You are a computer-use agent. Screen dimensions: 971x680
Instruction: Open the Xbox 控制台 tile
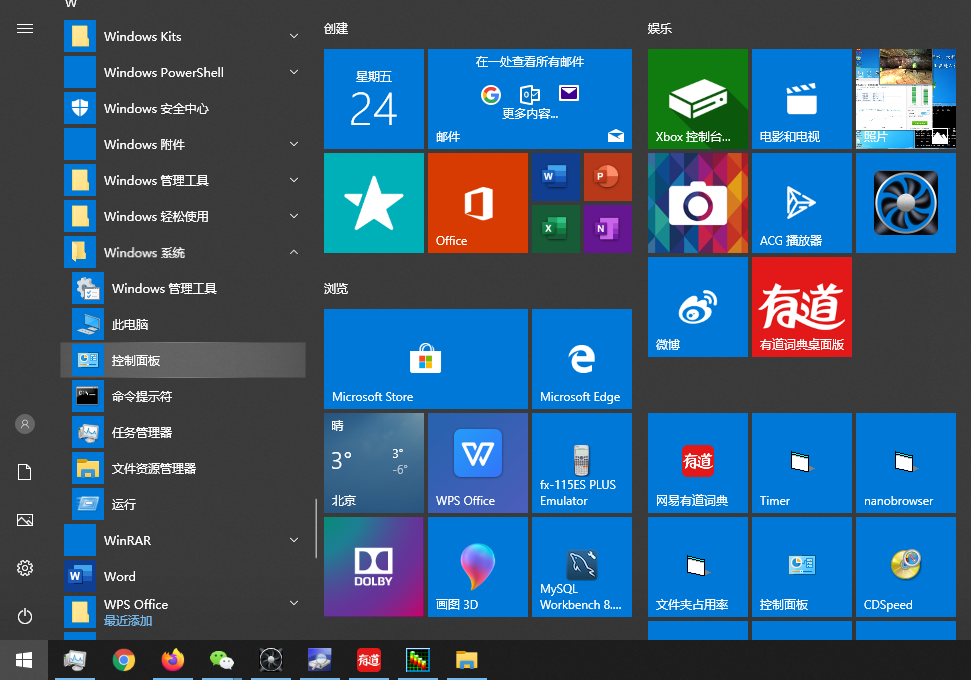coord(698,99)
